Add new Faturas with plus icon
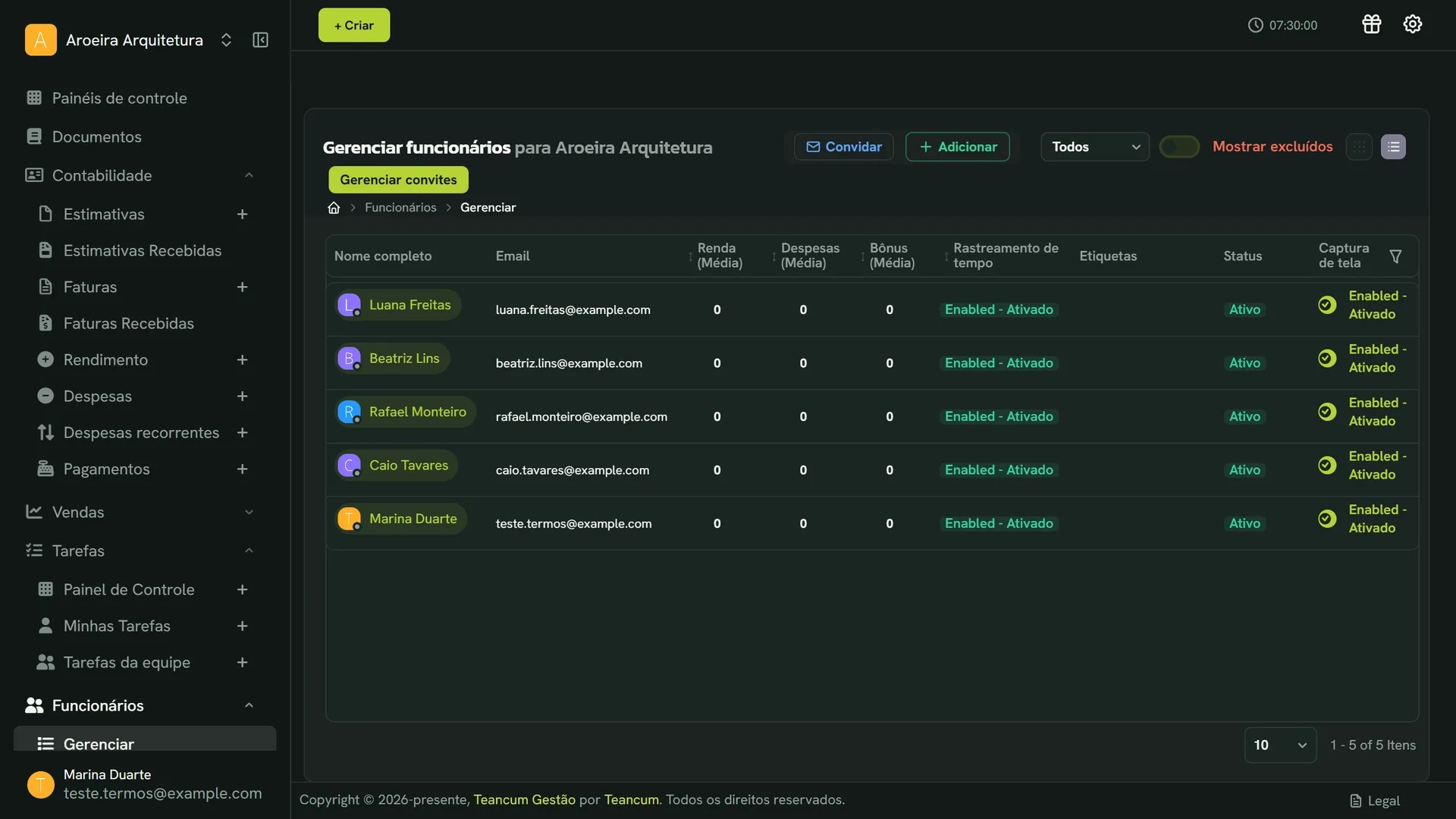The image size is (1456, 819). point(242,287)
